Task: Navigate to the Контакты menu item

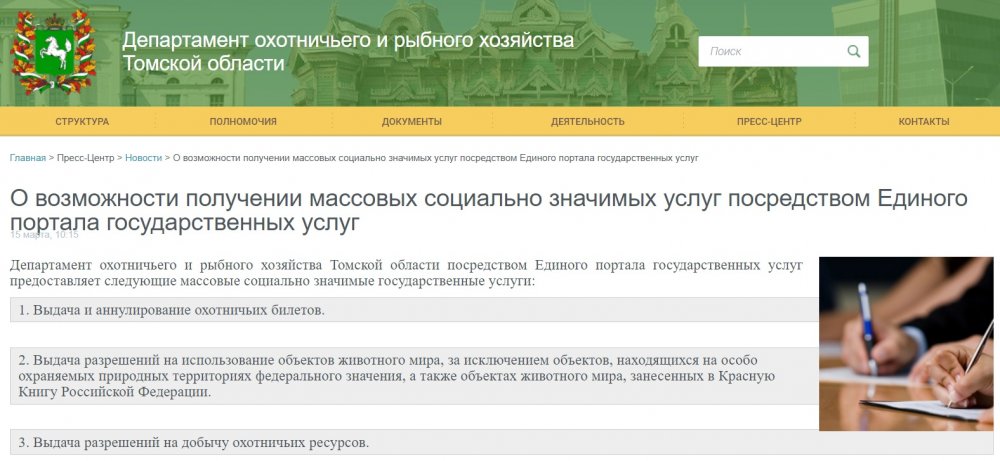Action: (923, 122)
